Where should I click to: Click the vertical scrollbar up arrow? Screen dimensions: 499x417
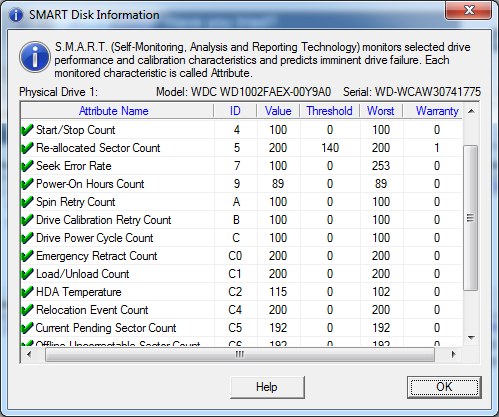(x=471, y=111)
